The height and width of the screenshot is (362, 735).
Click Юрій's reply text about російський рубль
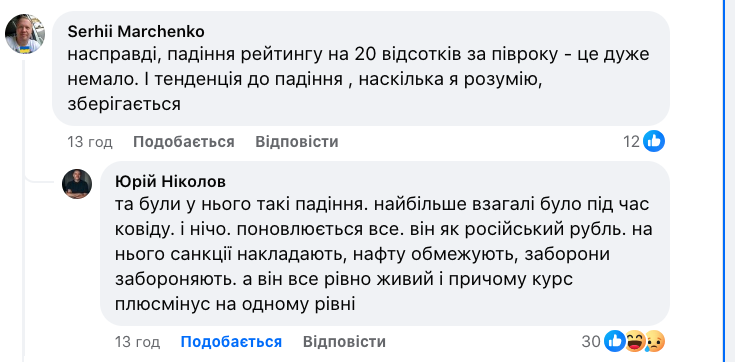pyautogui.click(x=384, y=254)
